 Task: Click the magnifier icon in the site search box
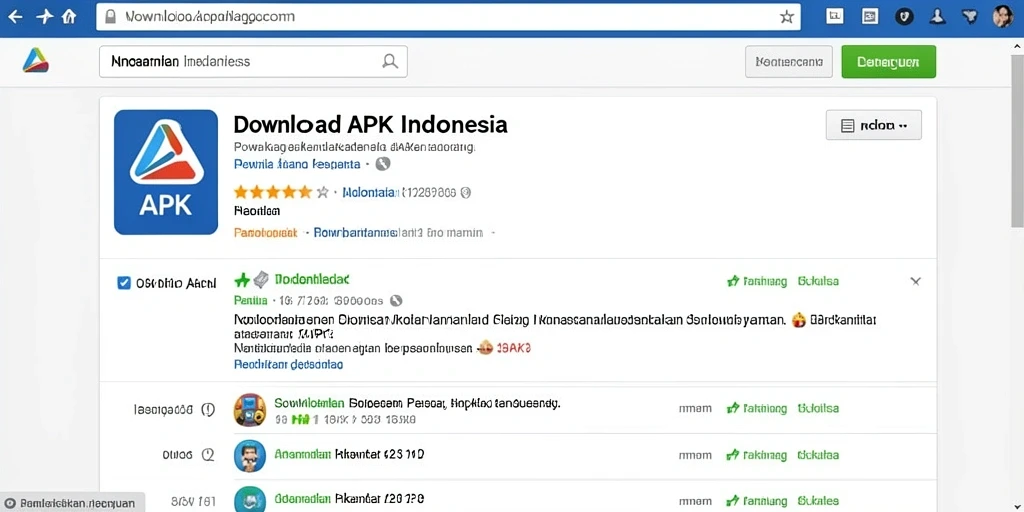[x=390, y=61]
